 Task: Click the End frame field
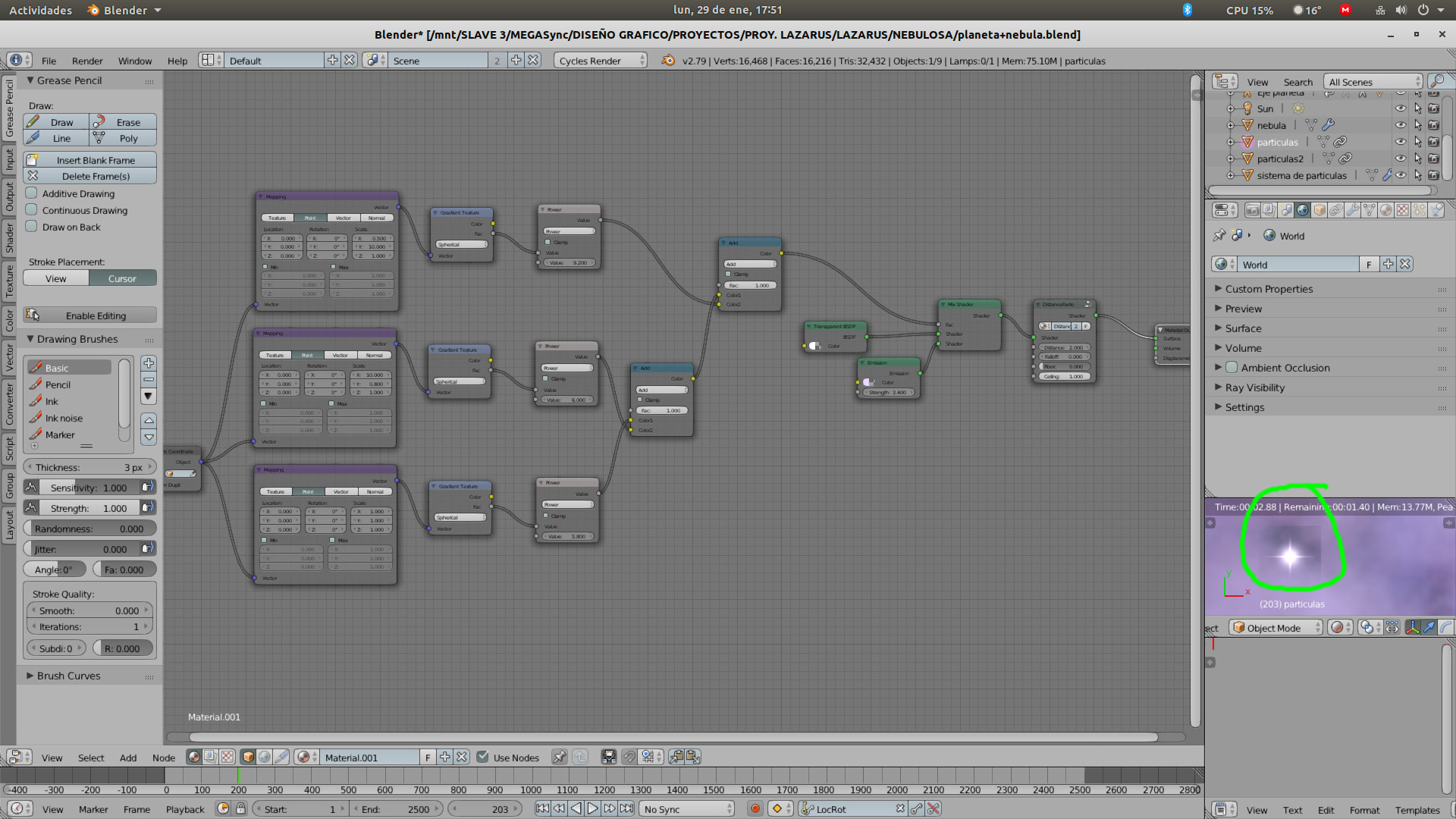click(394, 809)
